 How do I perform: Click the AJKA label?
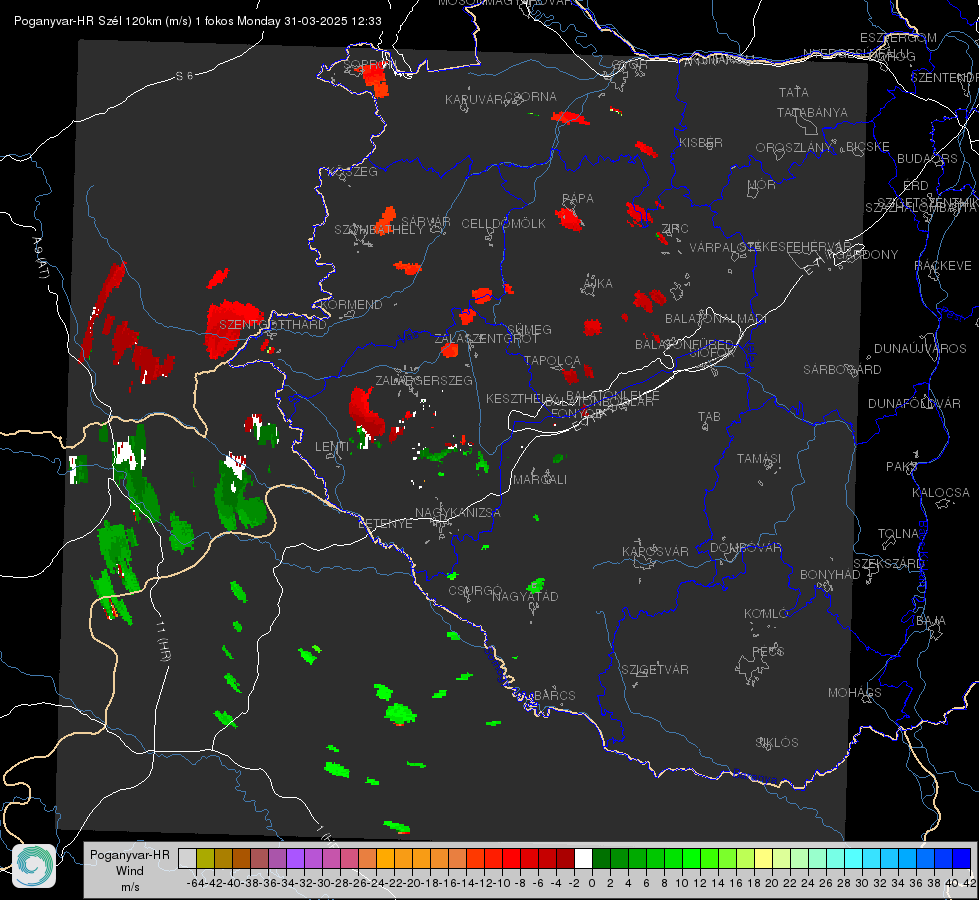click(x=598, y=283)
